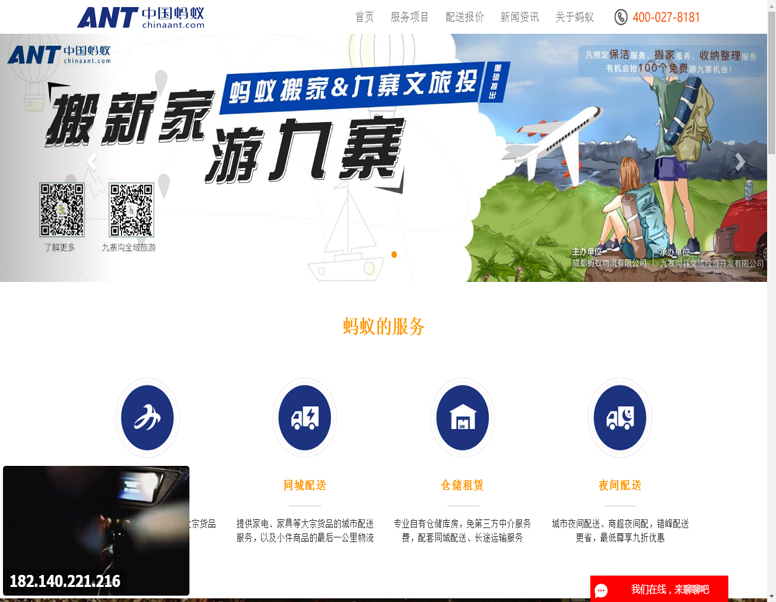
Task: Click the 400-027-8181 phone number
Action: point(666,18)
